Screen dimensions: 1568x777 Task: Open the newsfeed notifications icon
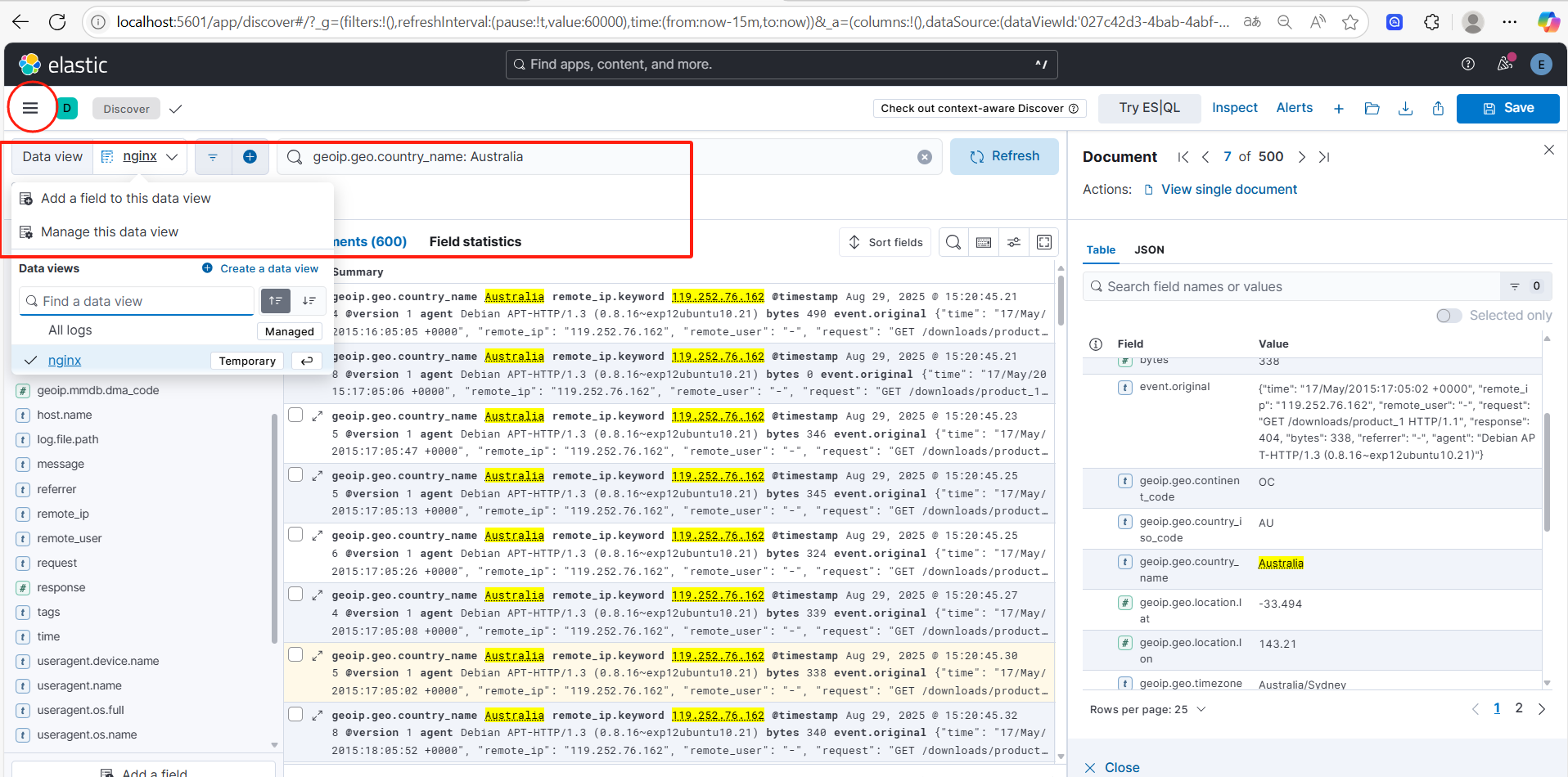point(1505,64)
